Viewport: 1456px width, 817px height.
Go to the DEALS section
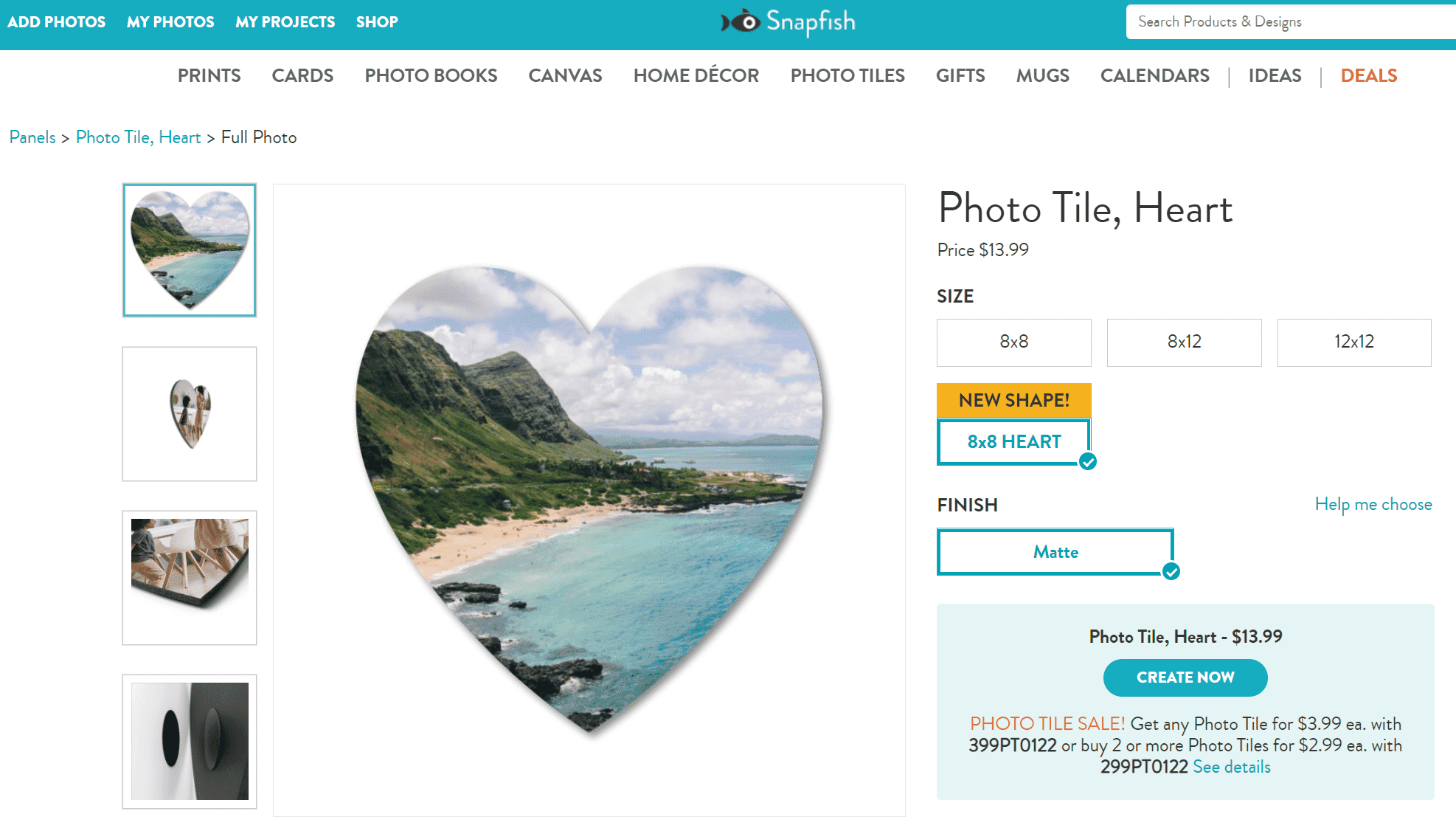[x=1368, y=76]
